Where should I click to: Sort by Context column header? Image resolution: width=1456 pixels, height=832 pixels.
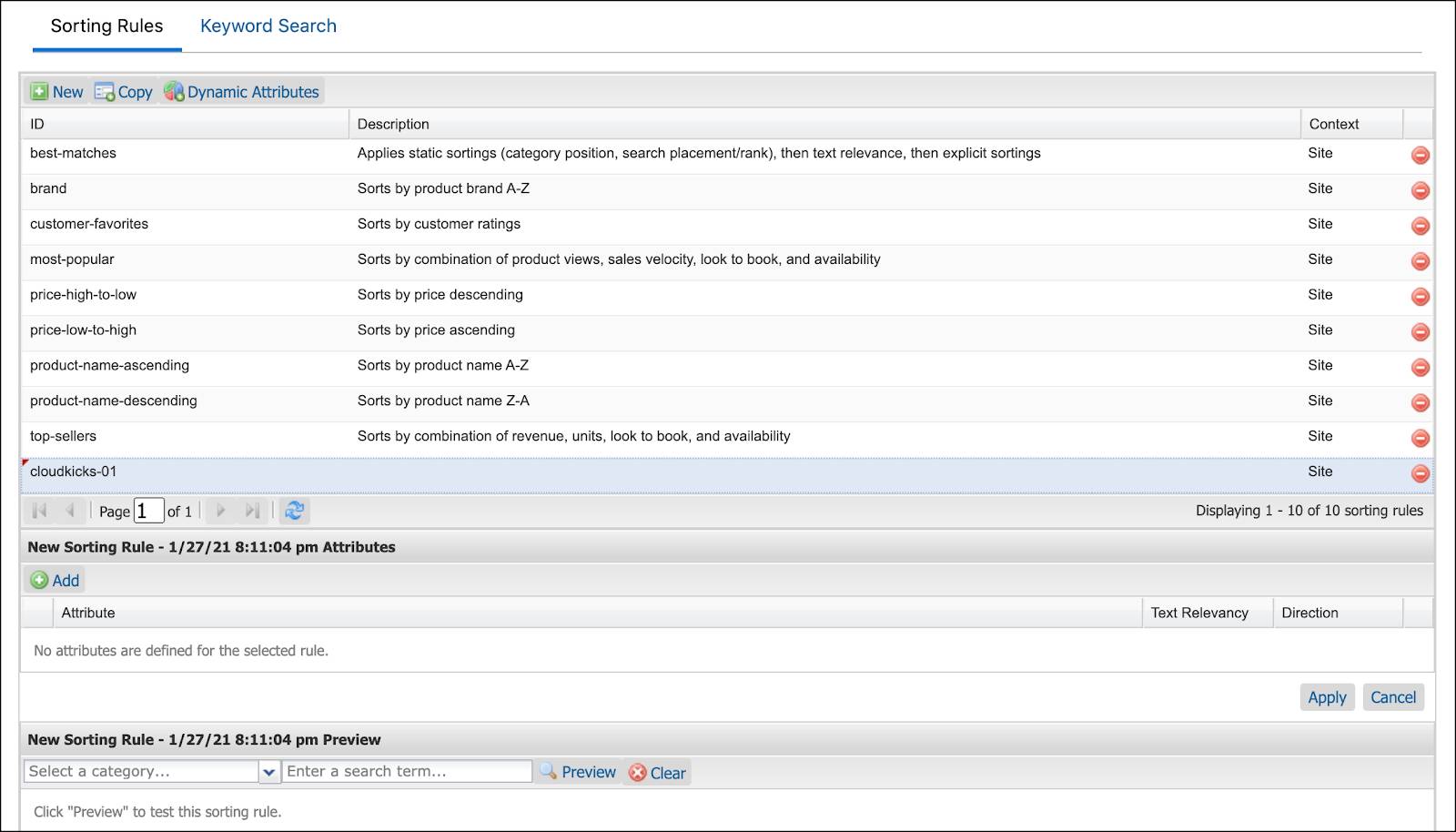[1351, 124]
